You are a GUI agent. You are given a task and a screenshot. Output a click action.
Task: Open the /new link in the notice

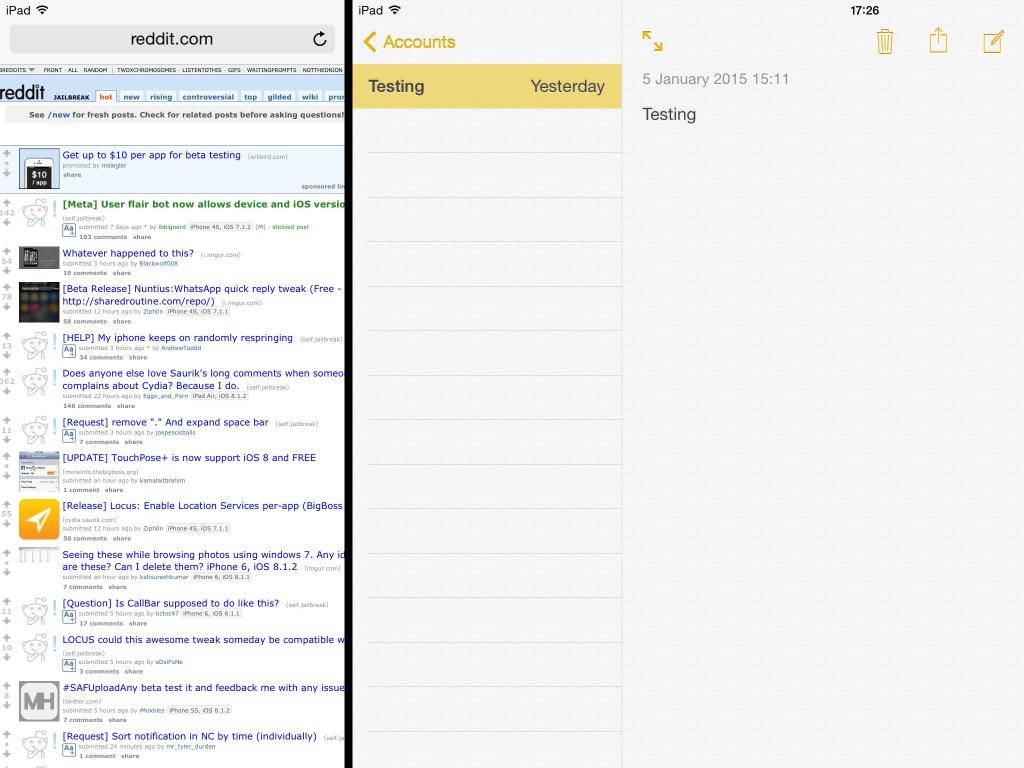pos(59,115)
